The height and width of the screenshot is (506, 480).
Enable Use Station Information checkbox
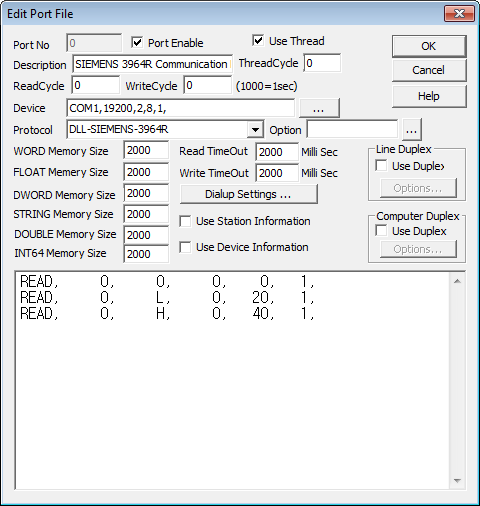coord(185,221)
